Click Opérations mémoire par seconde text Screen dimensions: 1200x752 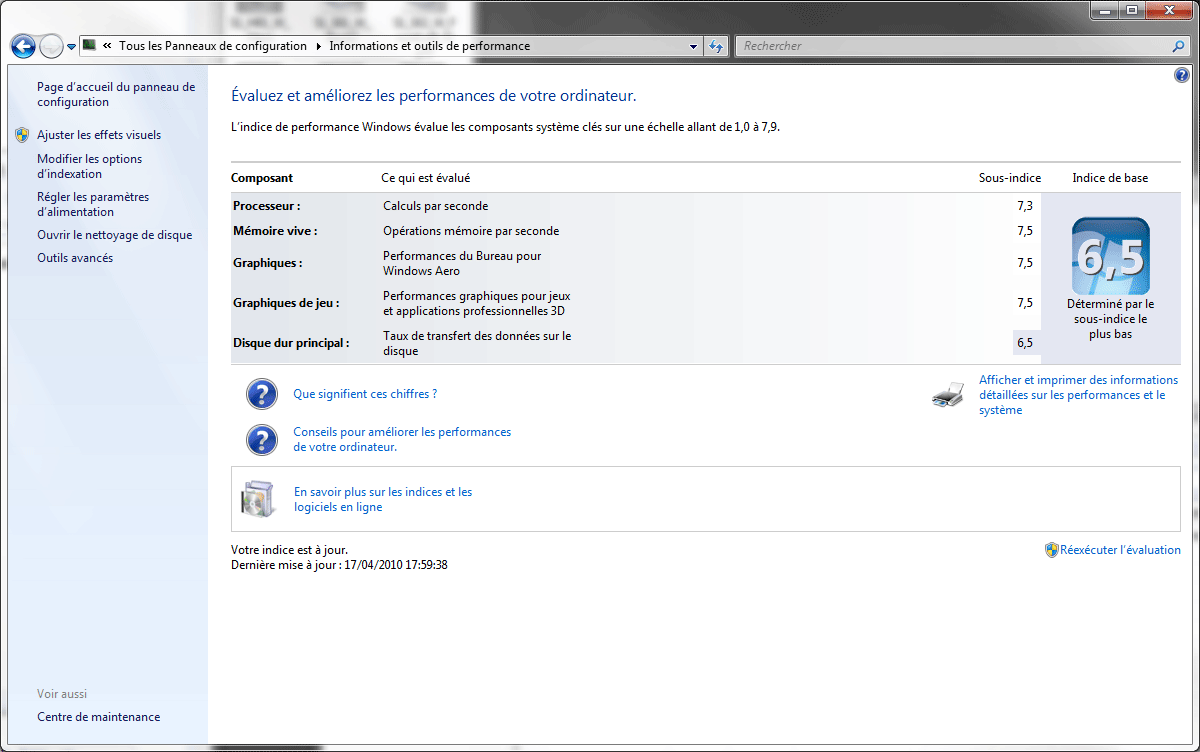tap(471, 231)
